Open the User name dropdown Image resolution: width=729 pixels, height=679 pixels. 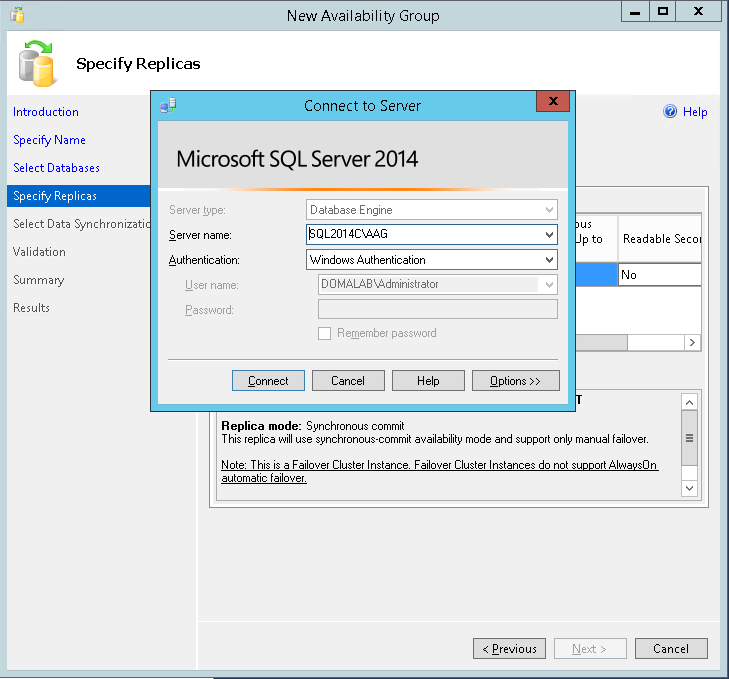coord(549,285)
